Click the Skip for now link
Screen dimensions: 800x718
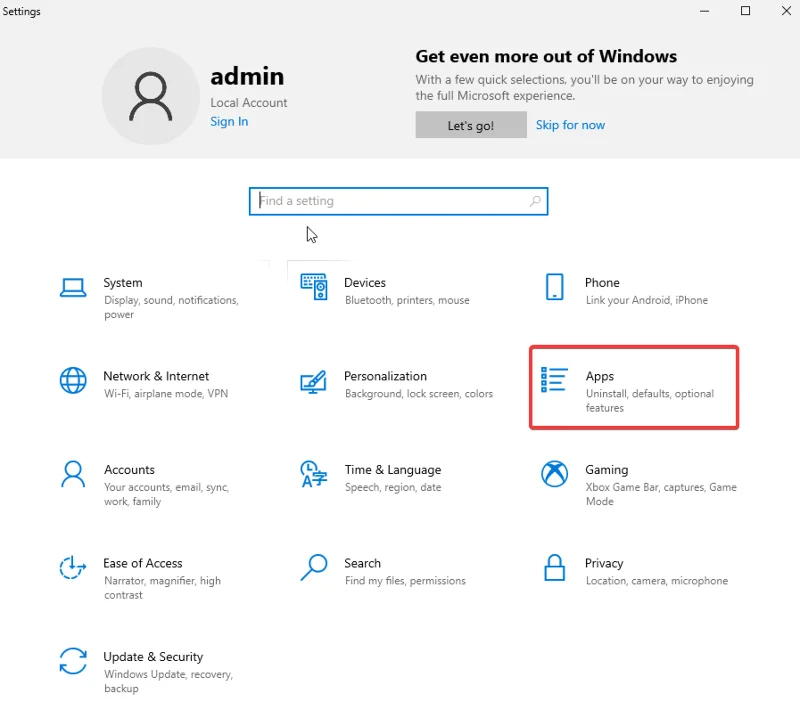pos(570,125)
